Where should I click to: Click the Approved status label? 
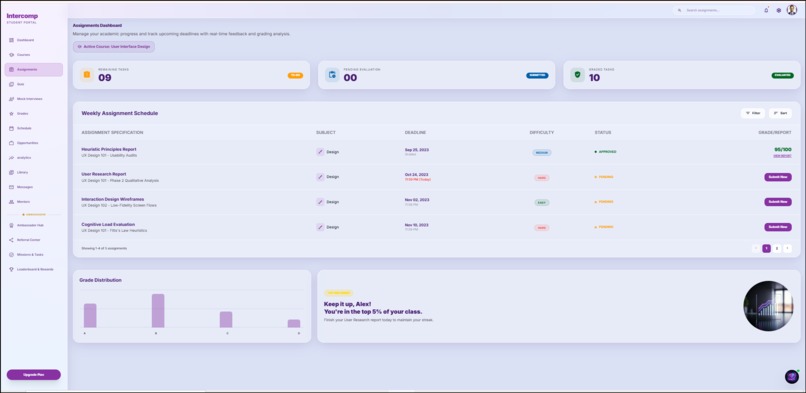[x=606, y=152]
